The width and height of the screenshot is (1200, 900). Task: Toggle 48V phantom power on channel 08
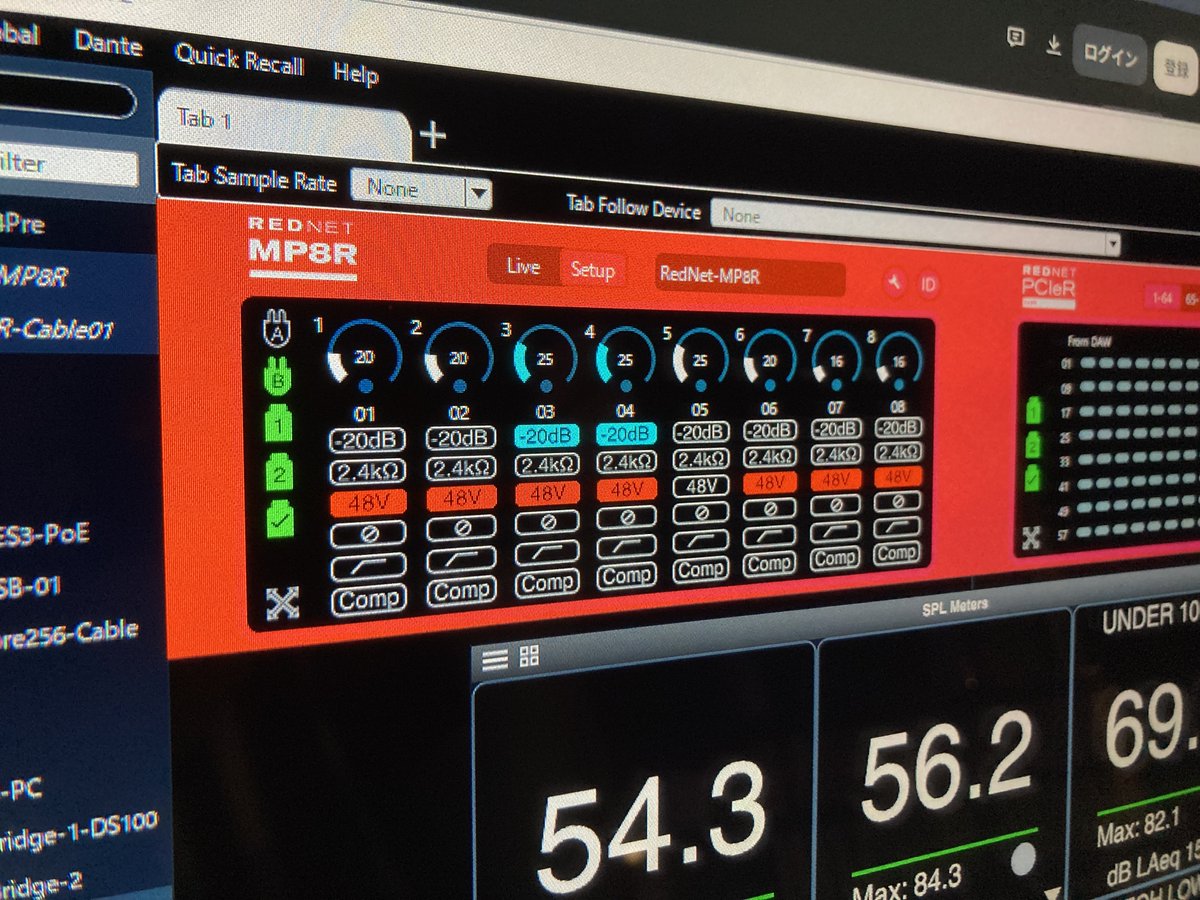coord(898,477)
